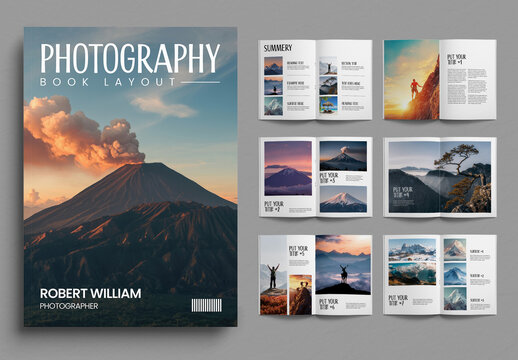
Task: Select the BOOK LAYOUT subtitle on the cover
Action: (108, 82)
